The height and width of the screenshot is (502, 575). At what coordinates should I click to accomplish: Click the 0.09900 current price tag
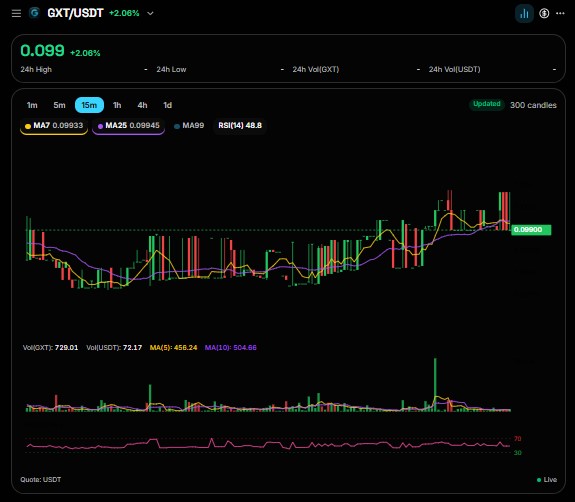(531, 230)
